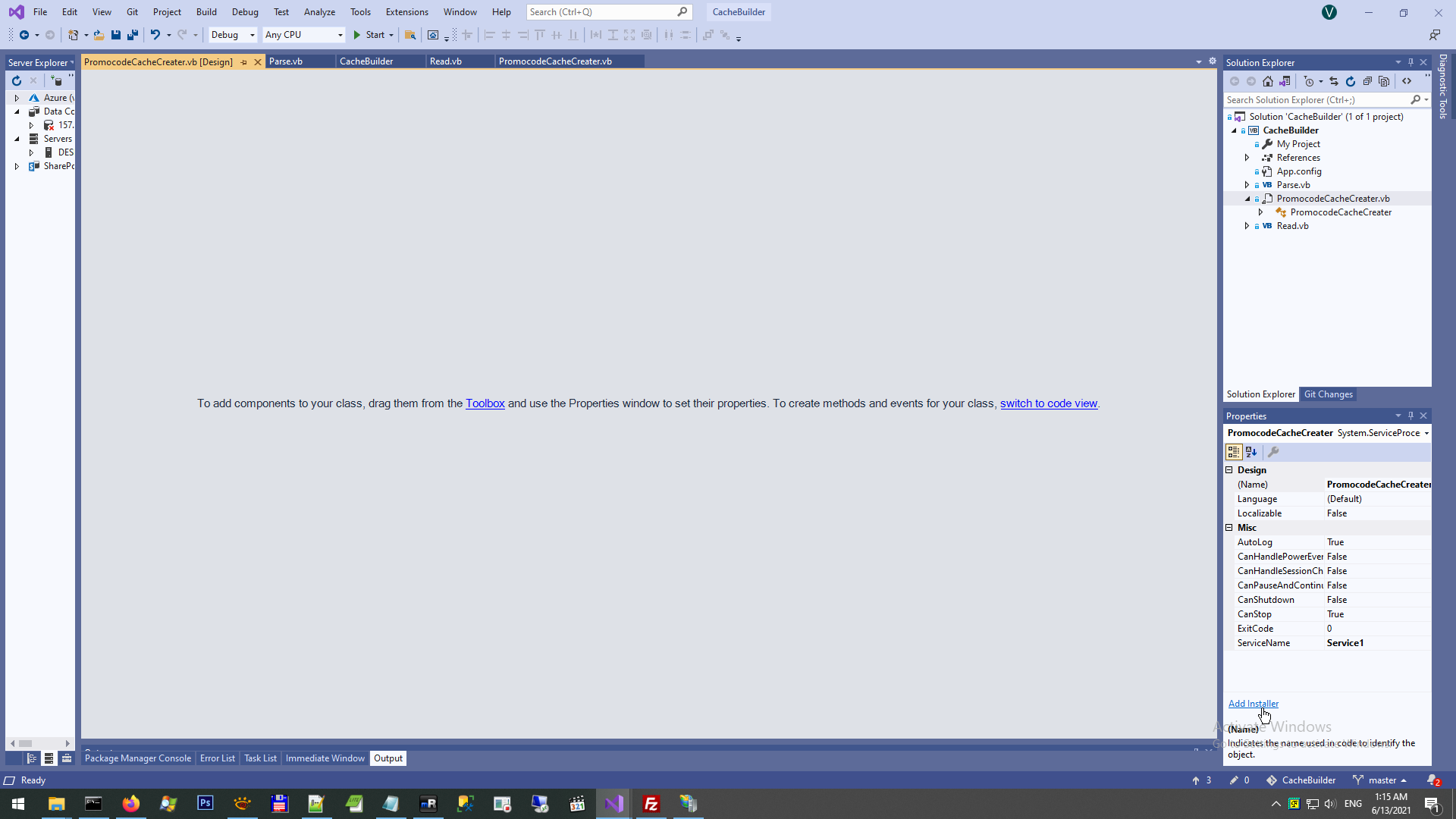1456x819 pixels.
Task: Click Solution Explorer Home icon
Action: 1267,81
